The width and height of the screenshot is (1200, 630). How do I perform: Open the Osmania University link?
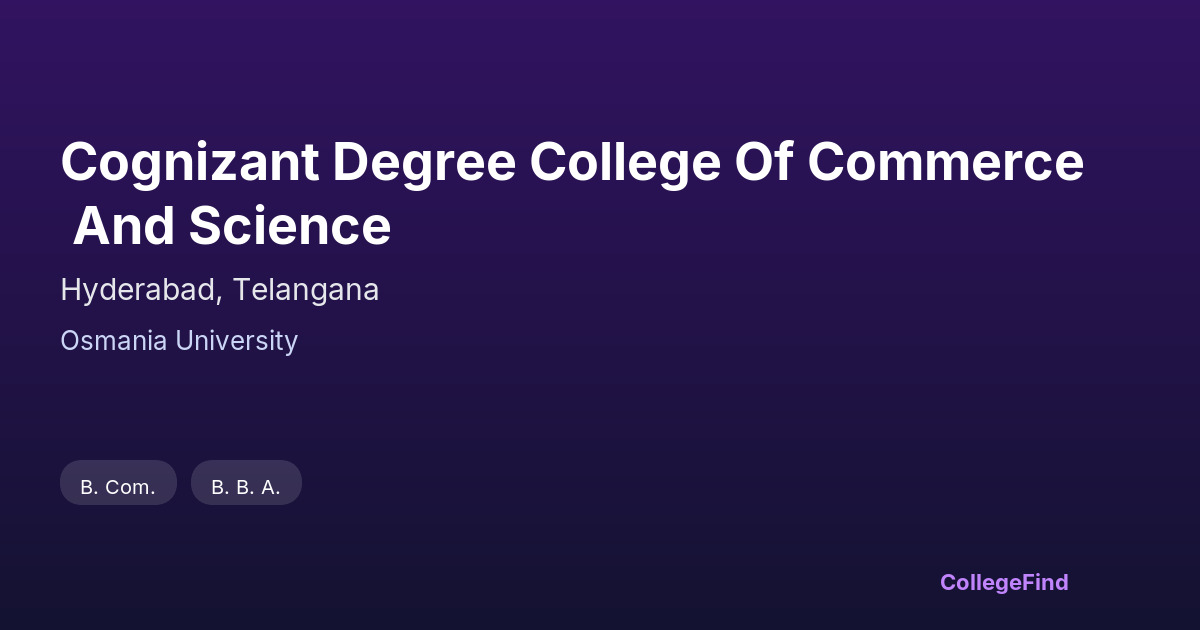click(179, 341)
